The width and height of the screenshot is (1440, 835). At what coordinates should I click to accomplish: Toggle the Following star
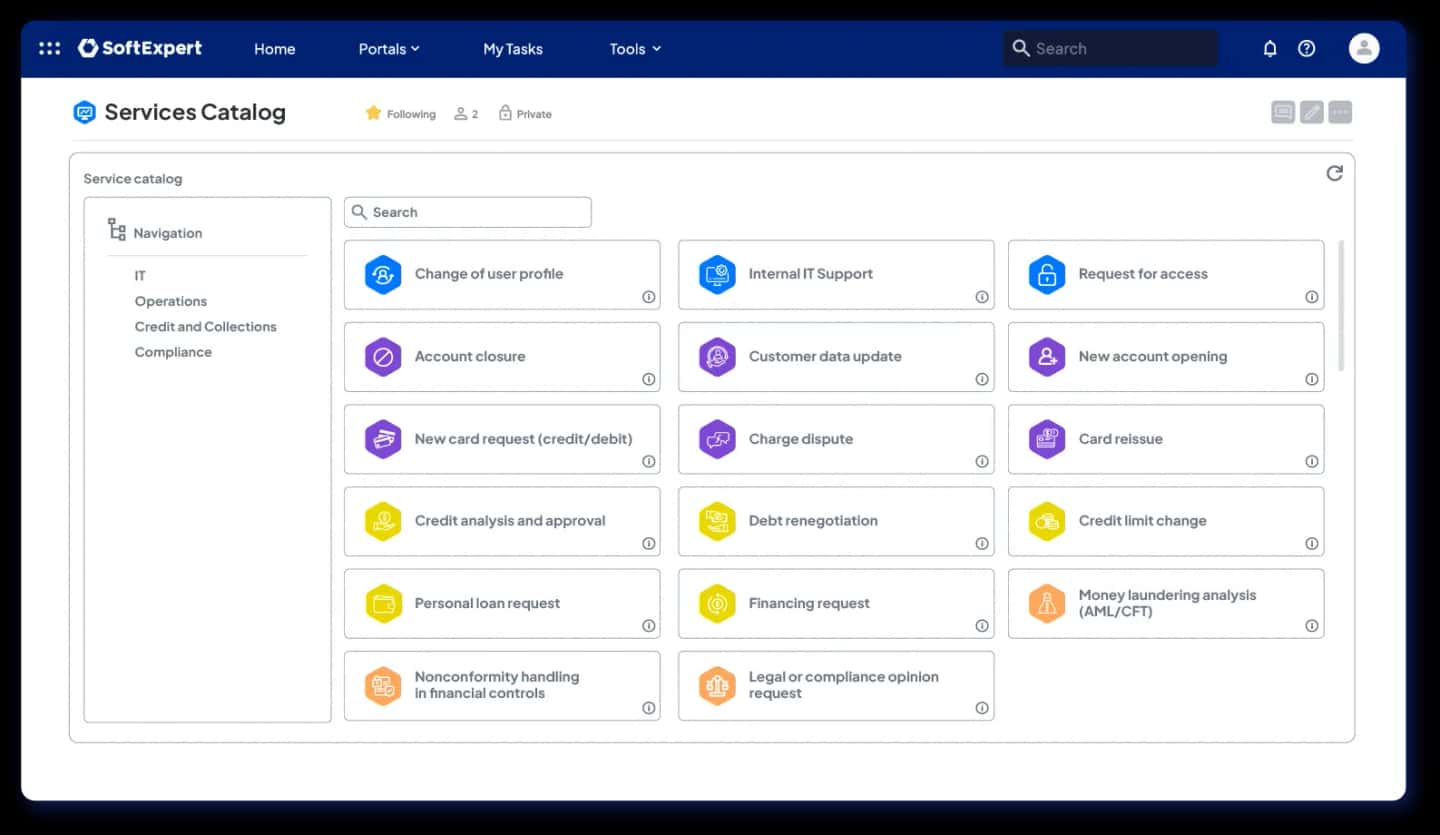pos(373,113)
